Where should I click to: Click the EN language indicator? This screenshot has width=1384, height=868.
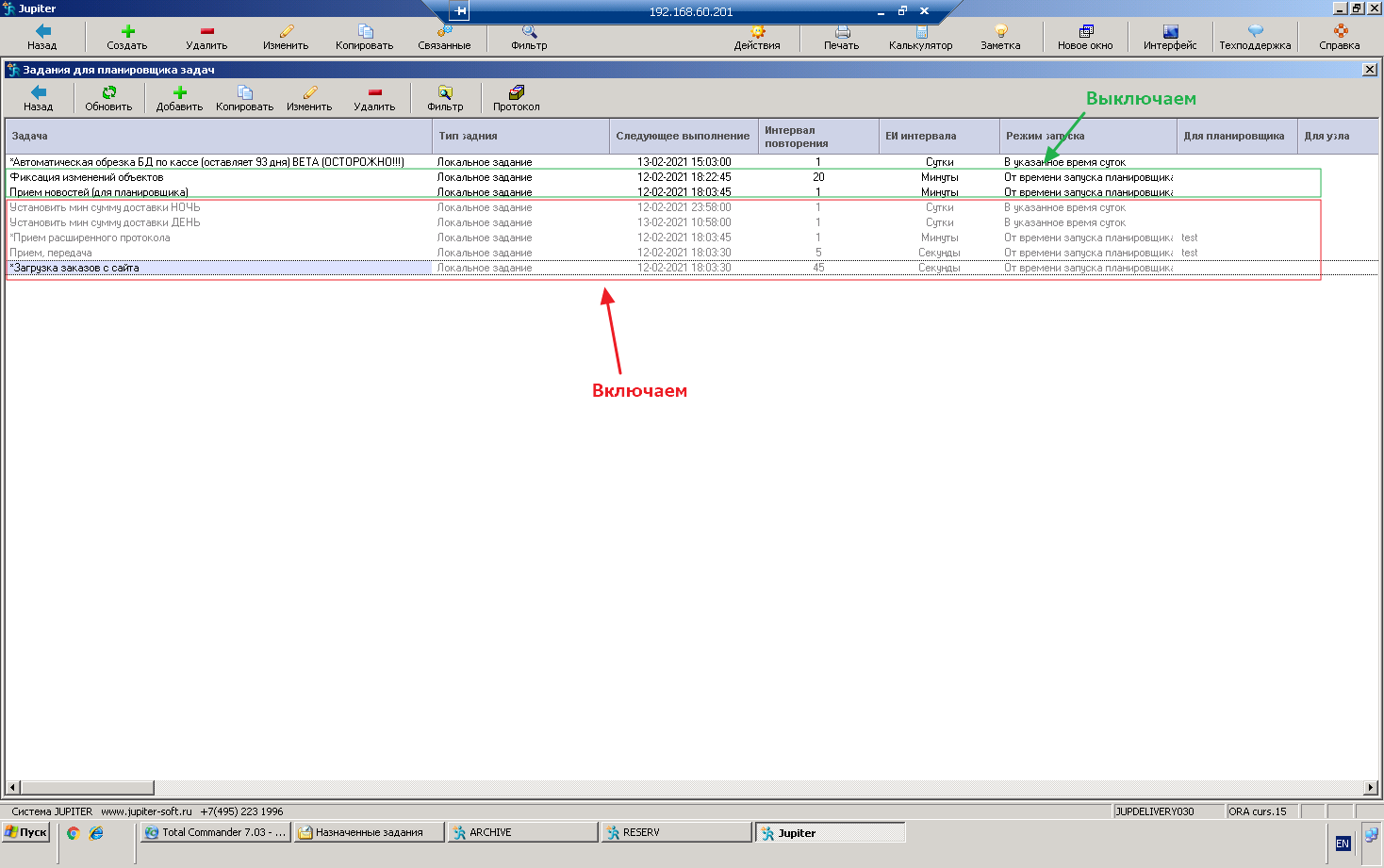(1343, 843)
